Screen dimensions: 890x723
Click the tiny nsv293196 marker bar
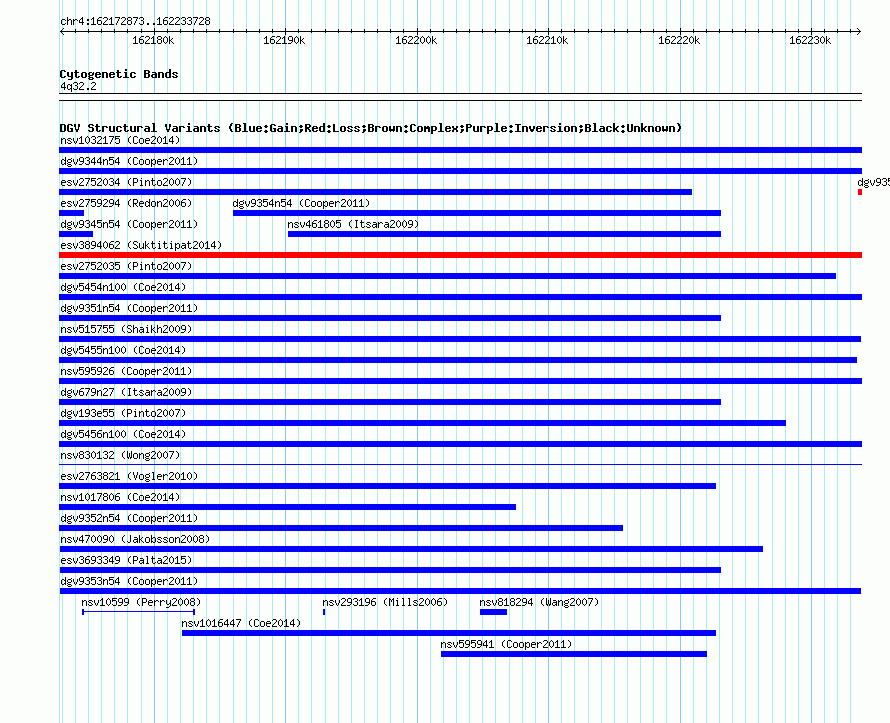[x=324, y=612]
